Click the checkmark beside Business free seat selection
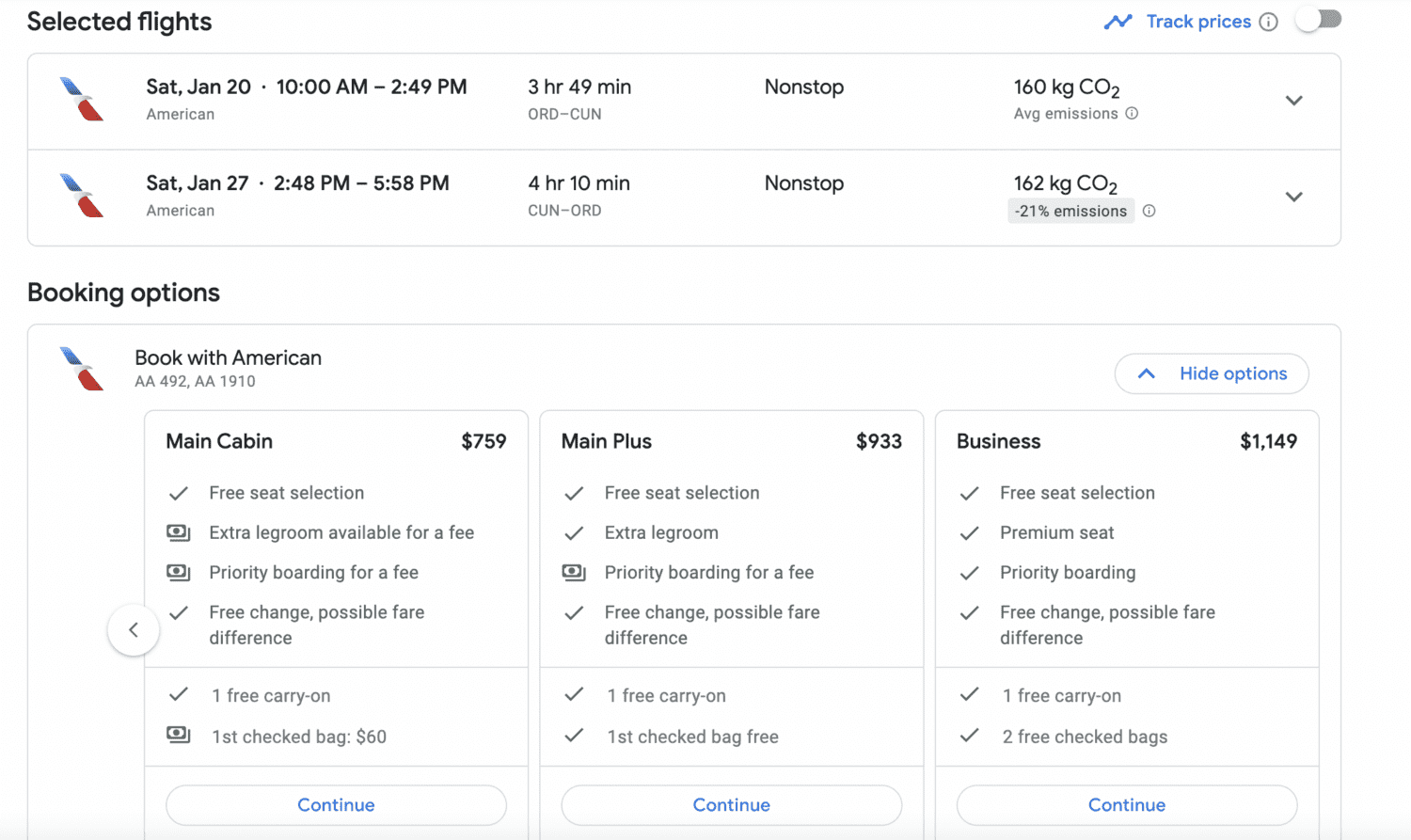The height and width of the screenshot is (840, 1411). point(968,492)
